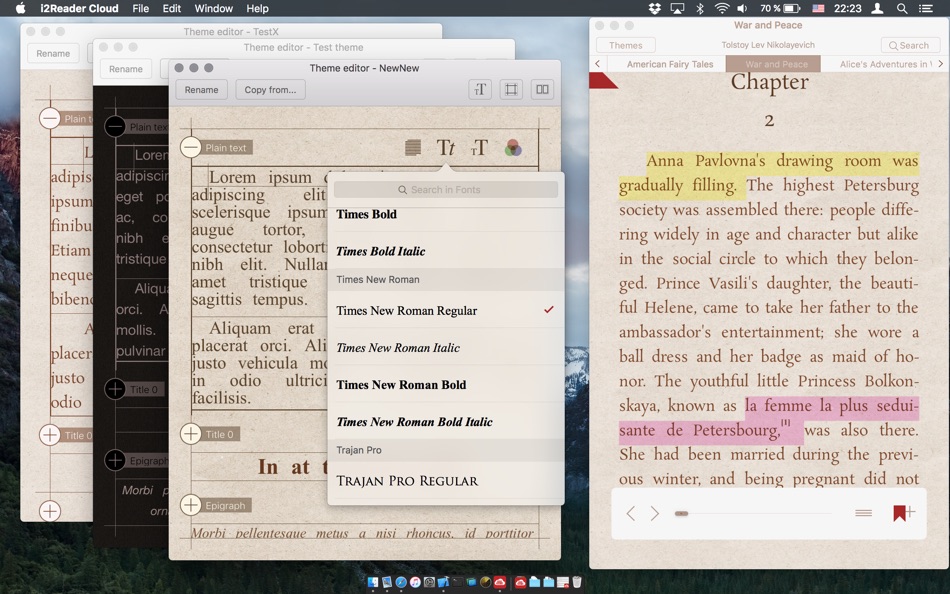Image resolution: width=950 pixels, height=594 pixels.
Task: Click the user account menu bar icon
Action: point(877,8)
